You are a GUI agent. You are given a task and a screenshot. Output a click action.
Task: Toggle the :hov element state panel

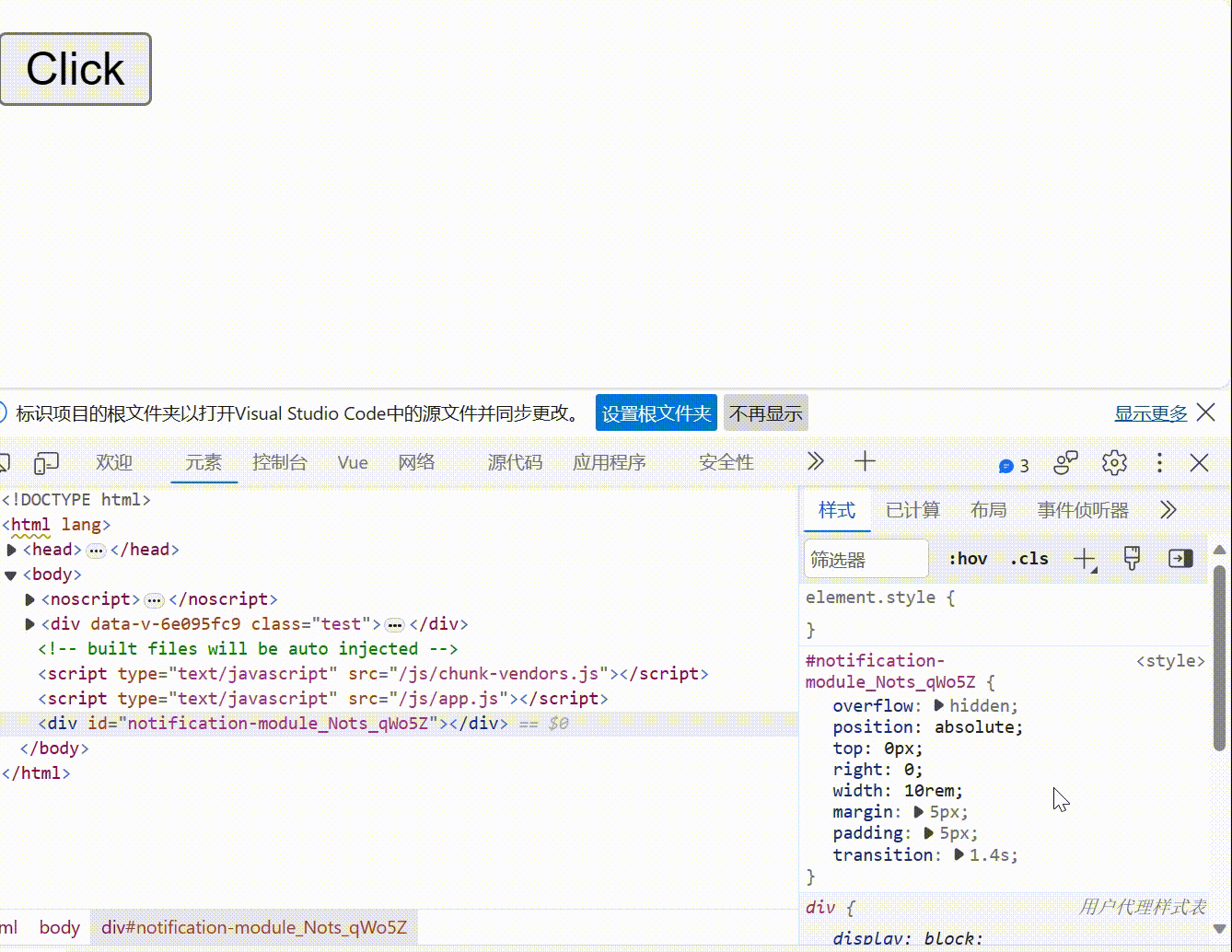[968, 559]
